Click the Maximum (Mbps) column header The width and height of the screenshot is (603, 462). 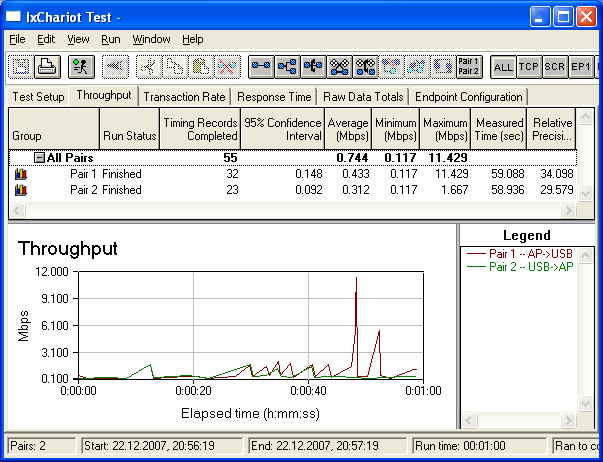[x=445, y=129]
